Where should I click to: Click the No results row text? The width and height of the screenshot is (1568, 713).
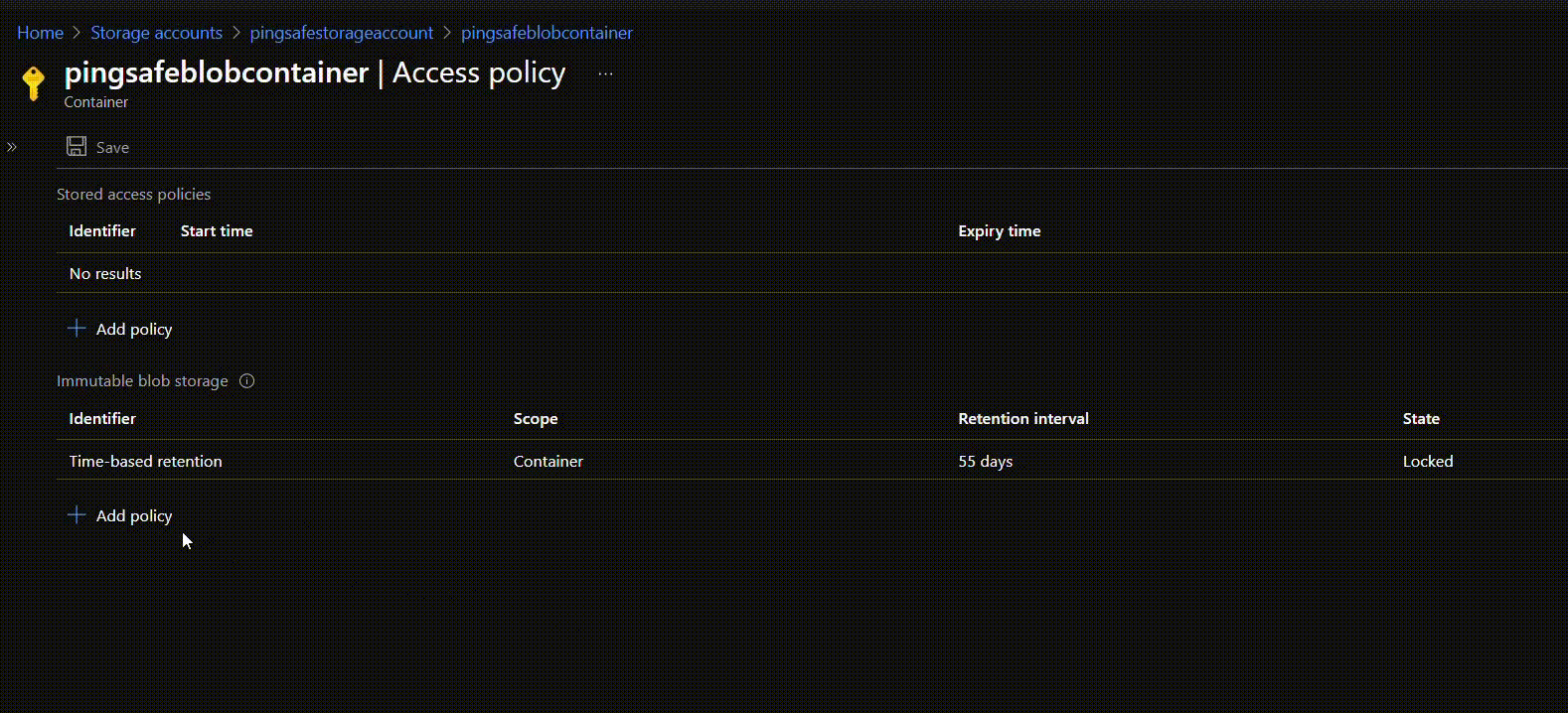[105, 274]
